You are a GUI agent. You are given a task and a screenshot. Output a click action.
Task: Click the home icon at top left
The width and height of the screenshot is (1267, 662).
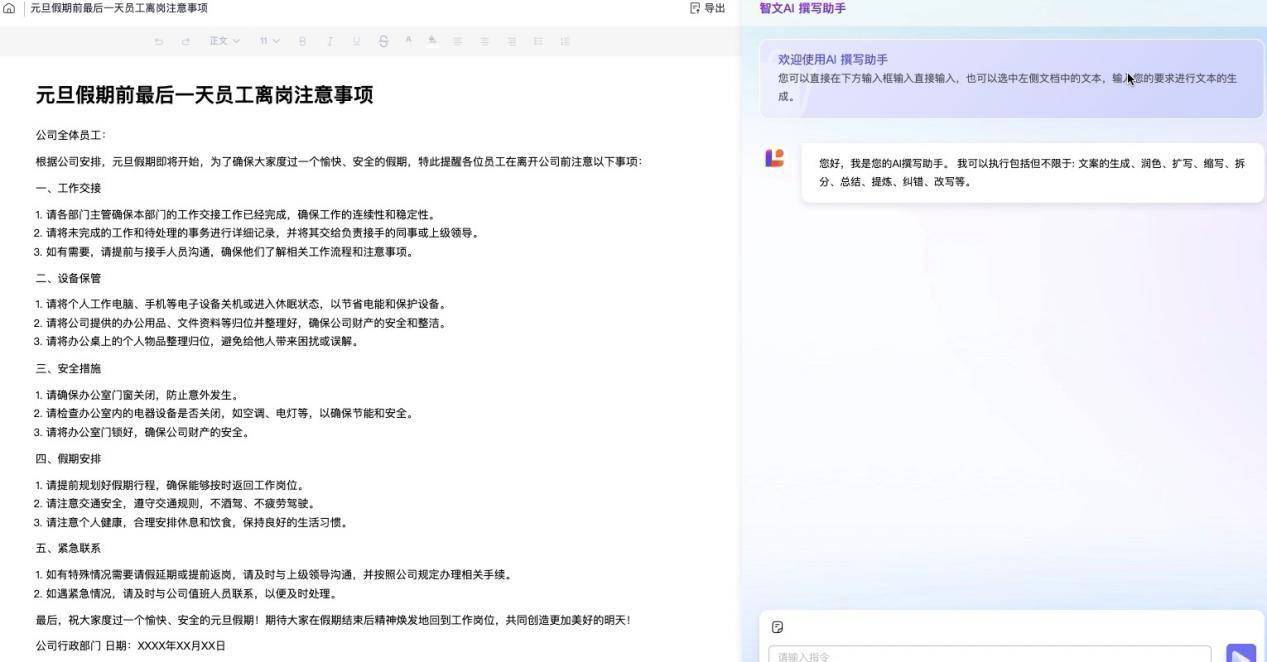click(9, 8)
